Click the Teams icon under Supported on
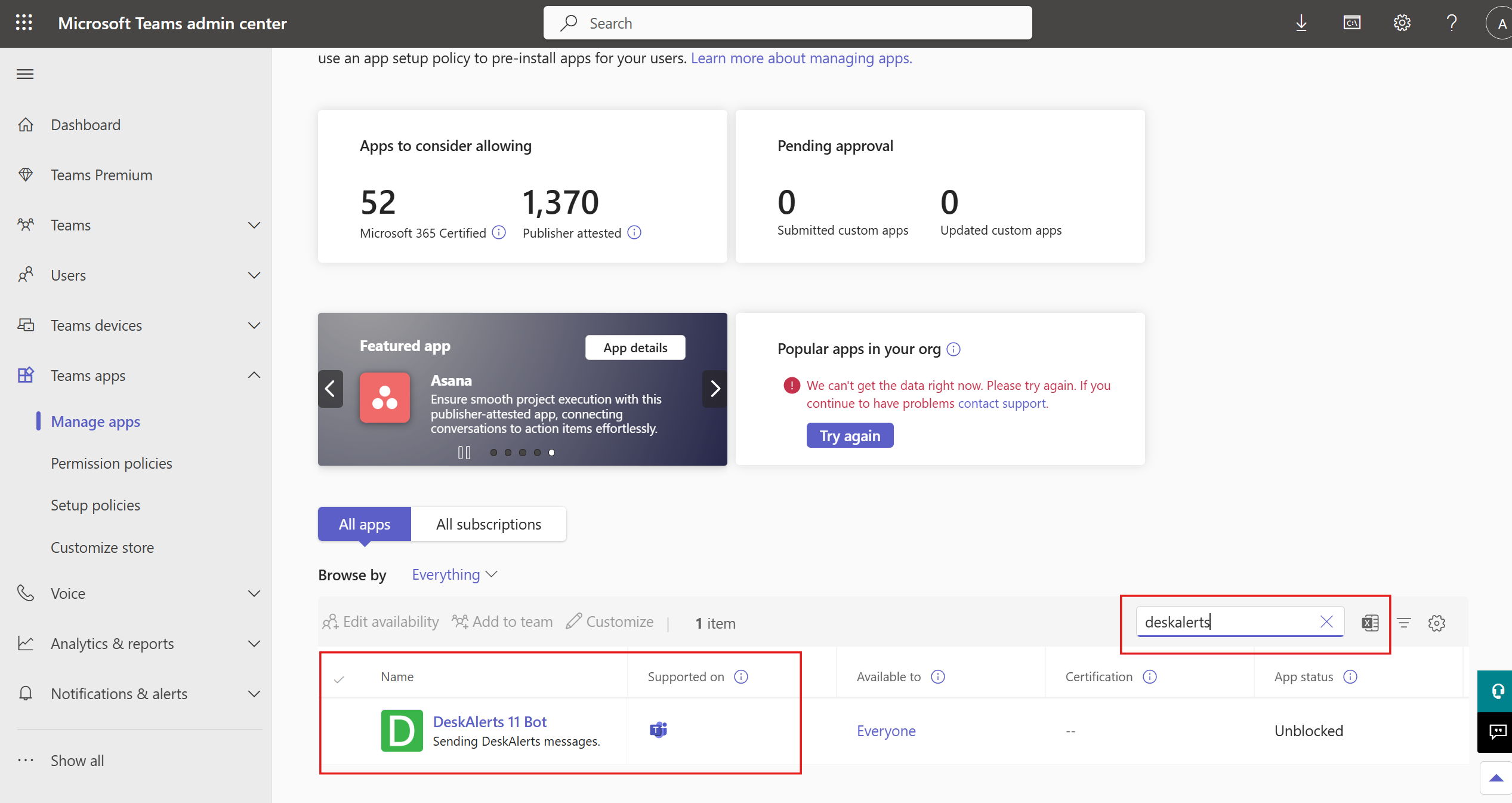 point(658,730)
